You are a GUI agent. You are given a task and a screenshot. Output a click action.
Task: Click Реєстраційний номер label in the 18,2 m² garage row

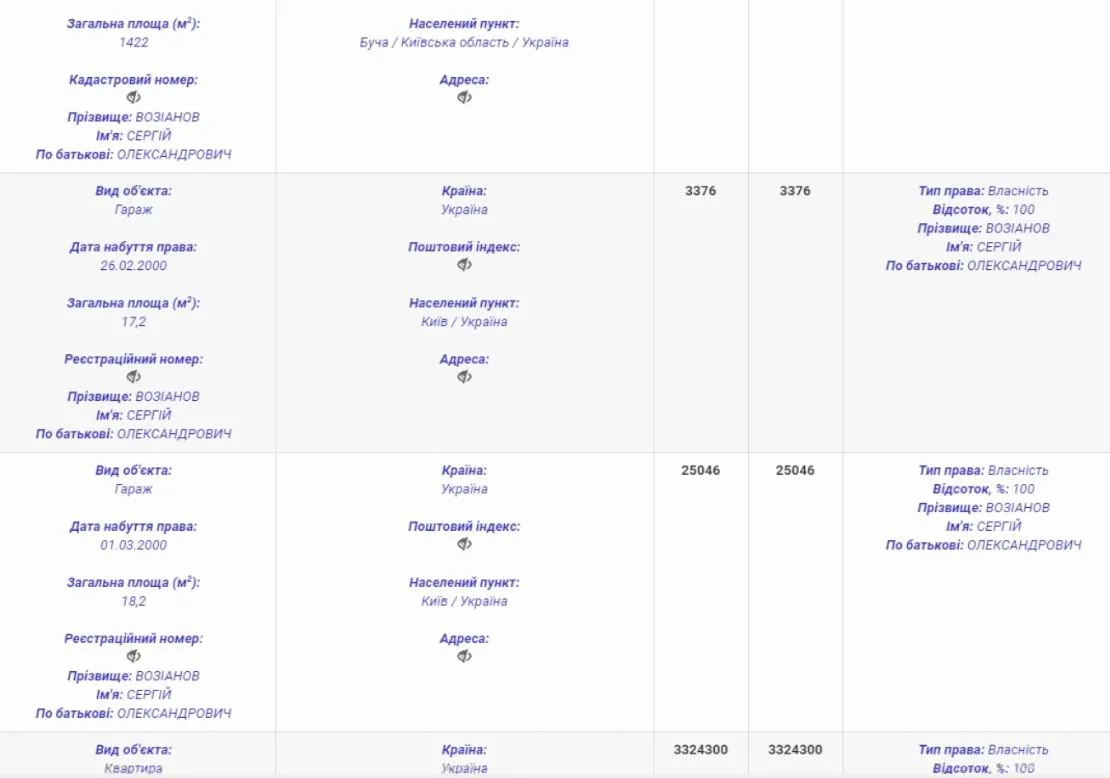point(134,638)
